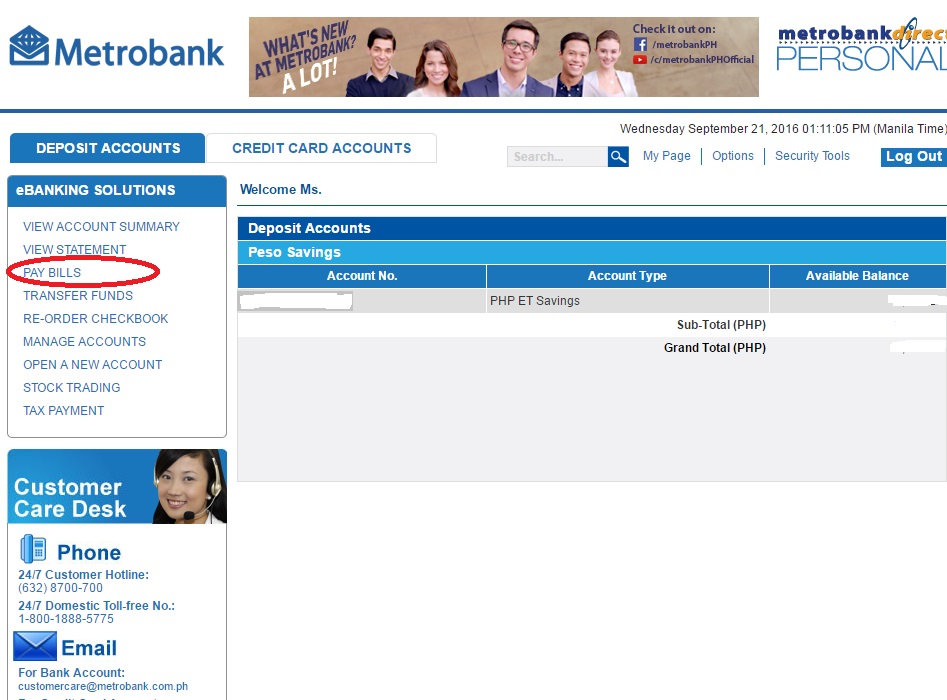Screen dimensions: 947x700
Task: Focus the Search input field
Action: (x=557, y=156)
